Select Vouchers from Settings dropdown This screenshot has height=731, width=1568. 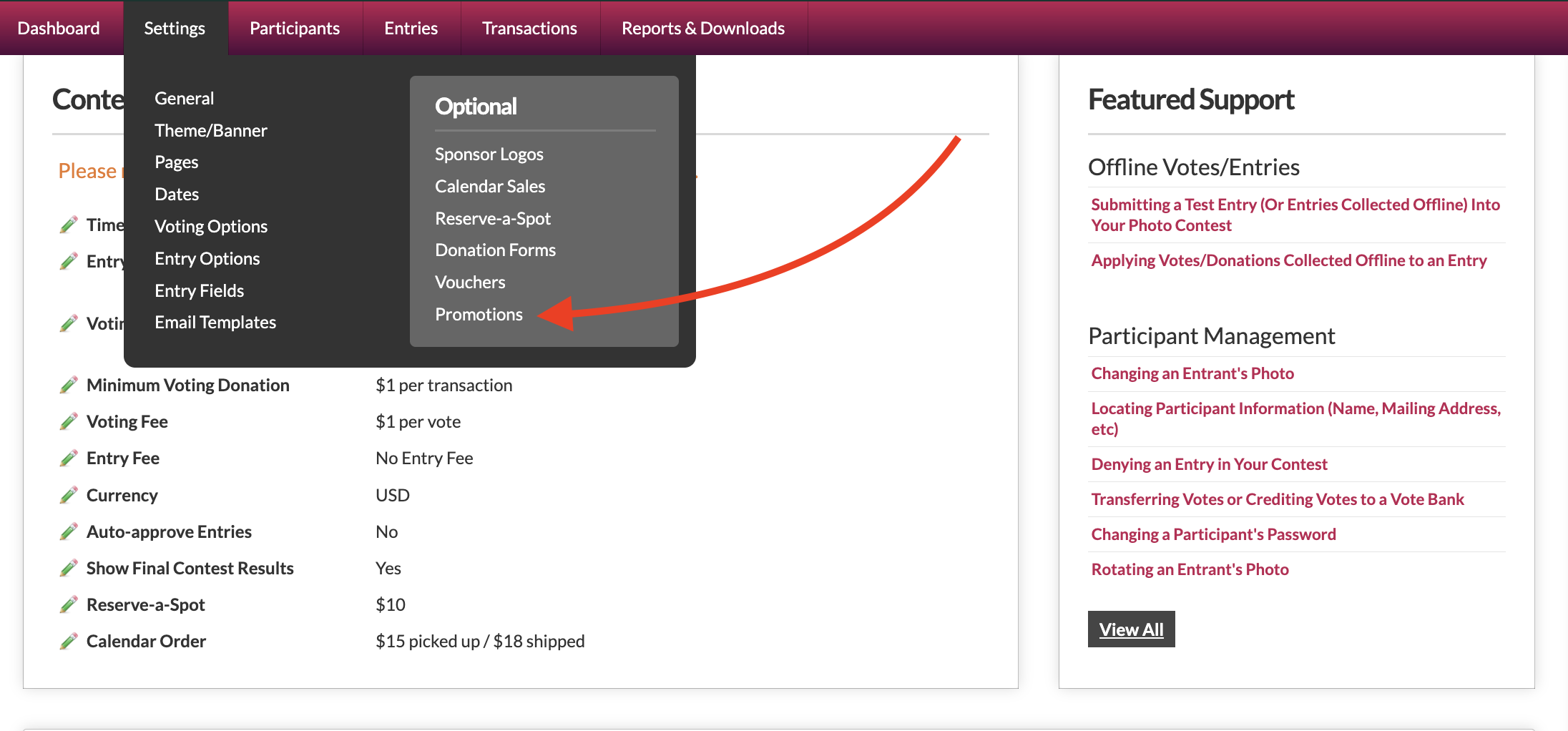coord(470,283)
